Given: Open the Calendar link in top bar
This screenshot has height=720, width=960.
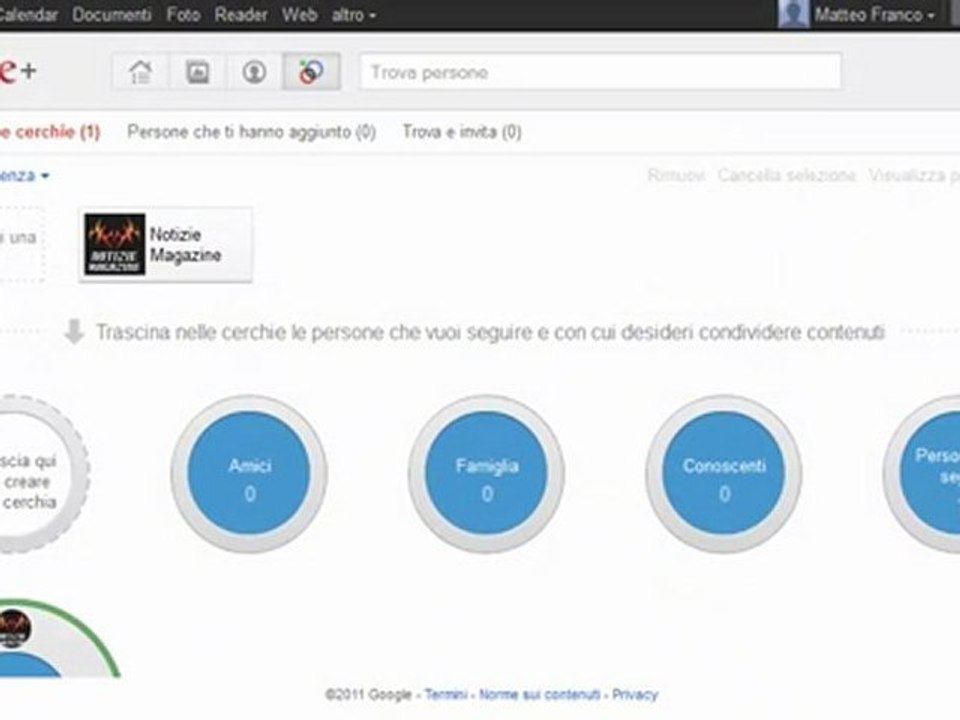Looking at the screenshot, I should pos(28,14).
